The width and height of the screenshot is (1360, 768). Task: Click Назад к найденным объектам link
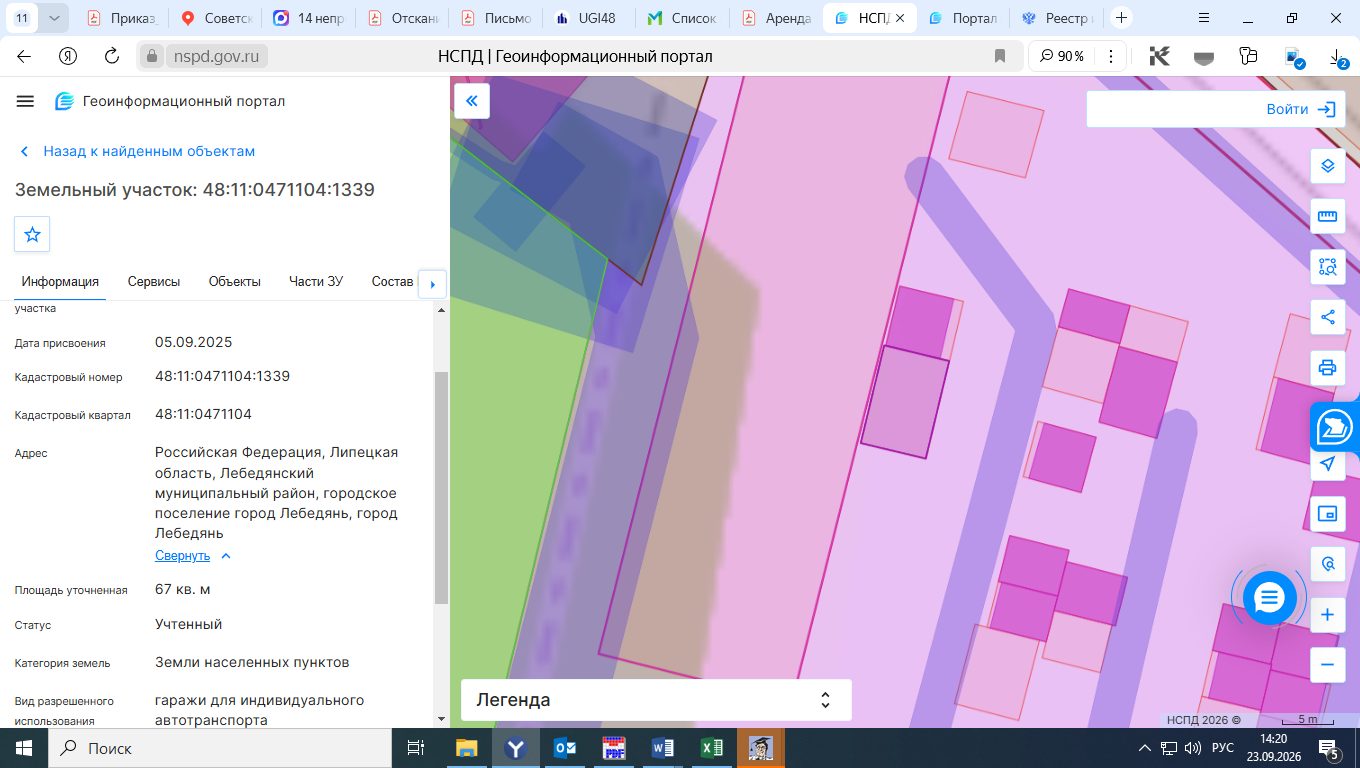point(138,151)
